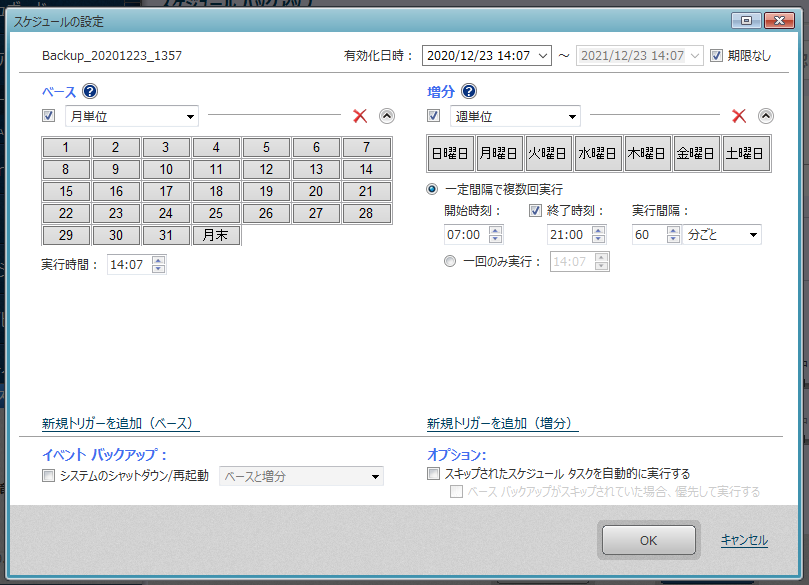Delete the base trigger with red X
809x585 pixels.
360,116
